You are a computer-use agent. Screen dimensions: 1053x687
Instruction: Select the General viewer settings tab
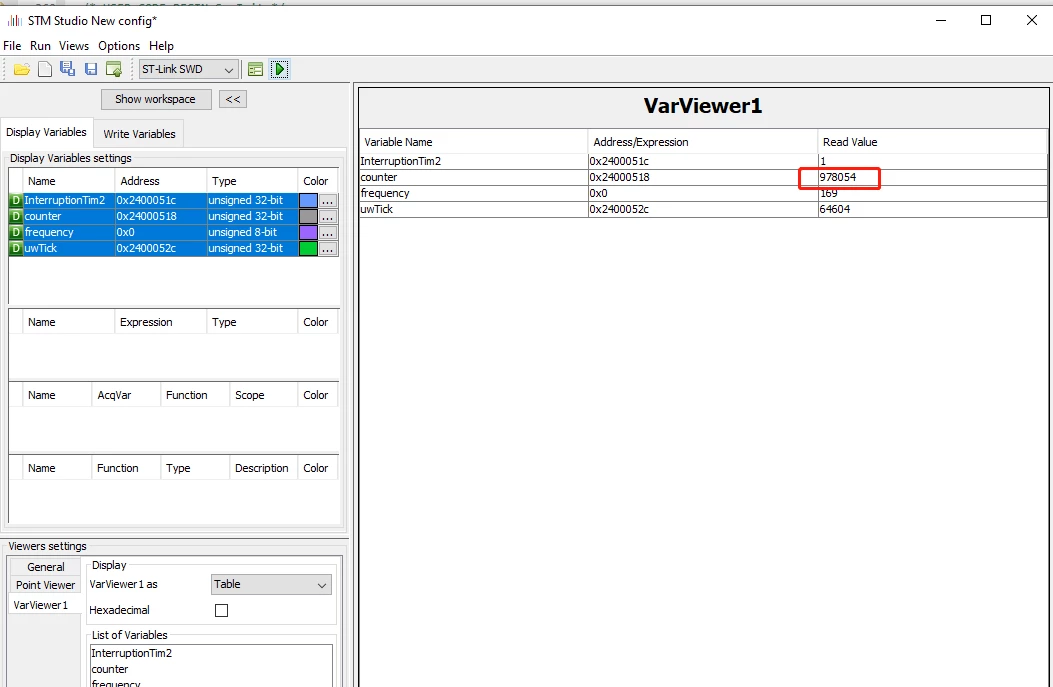coord(46,567)
